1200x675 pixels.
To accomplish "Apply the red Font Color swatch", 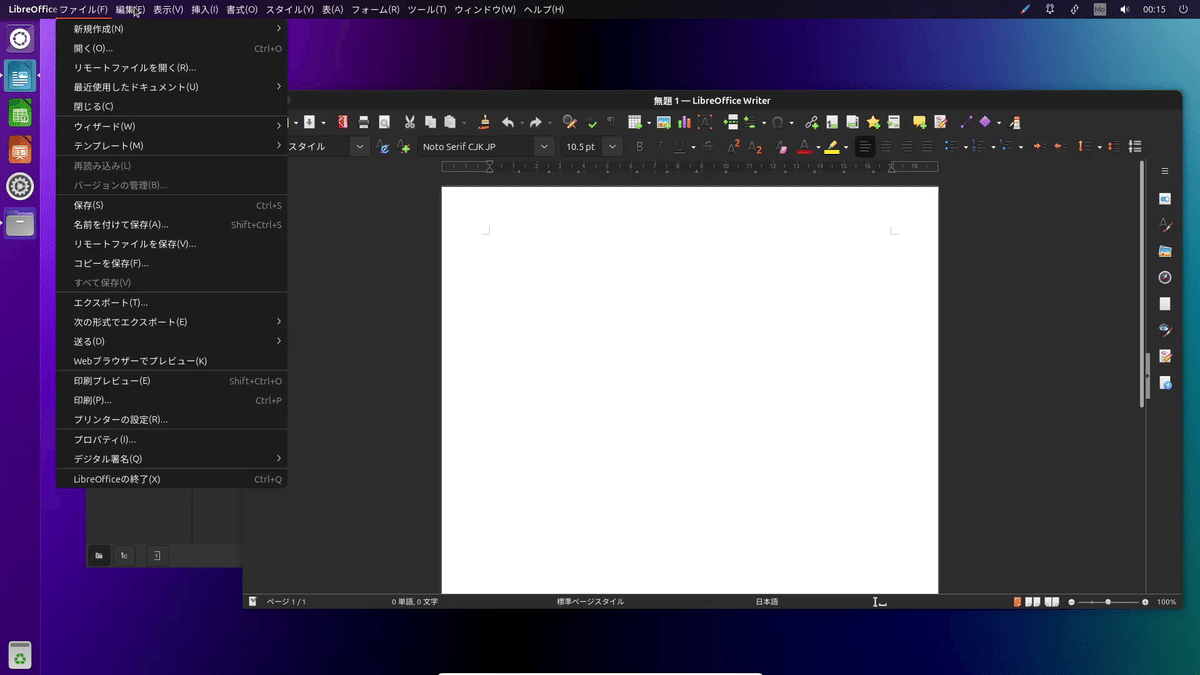I will (x=804, y=147).
